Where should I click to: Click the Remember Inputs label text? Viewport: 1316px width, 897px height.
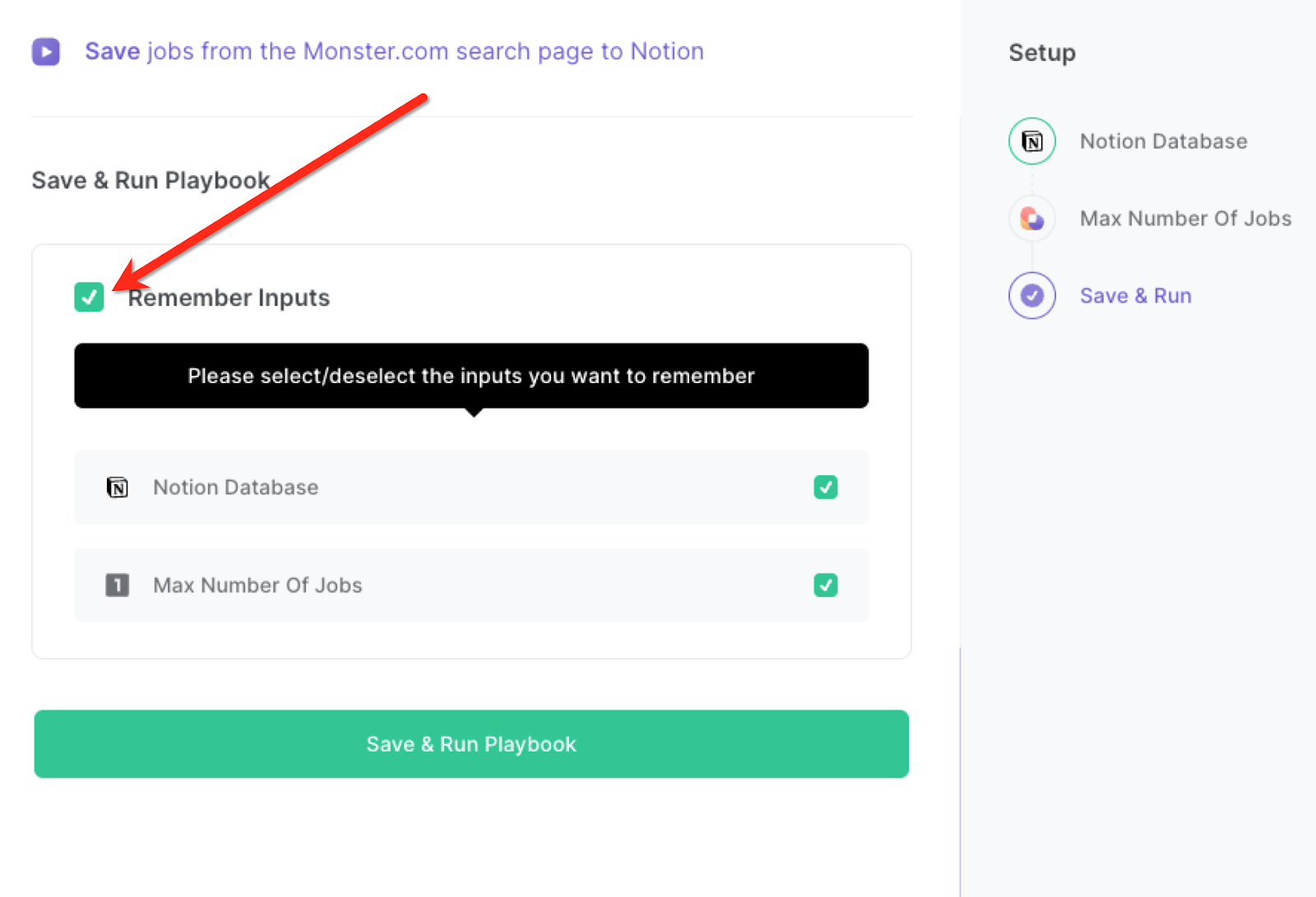tap(229, 298)
